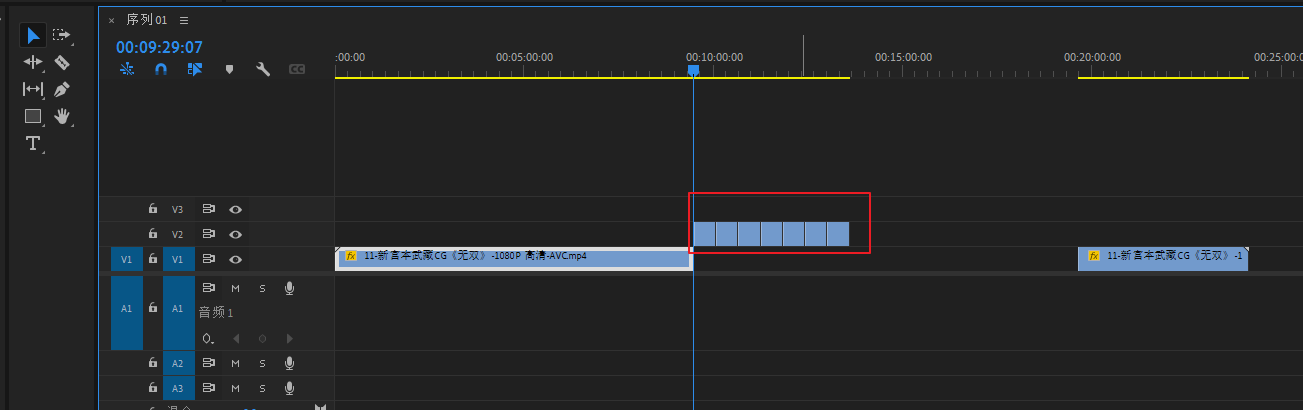Viewport: 1303px width, 410px height.
Task: Choose the Ripple Edit tool
Action: [33, 62]
